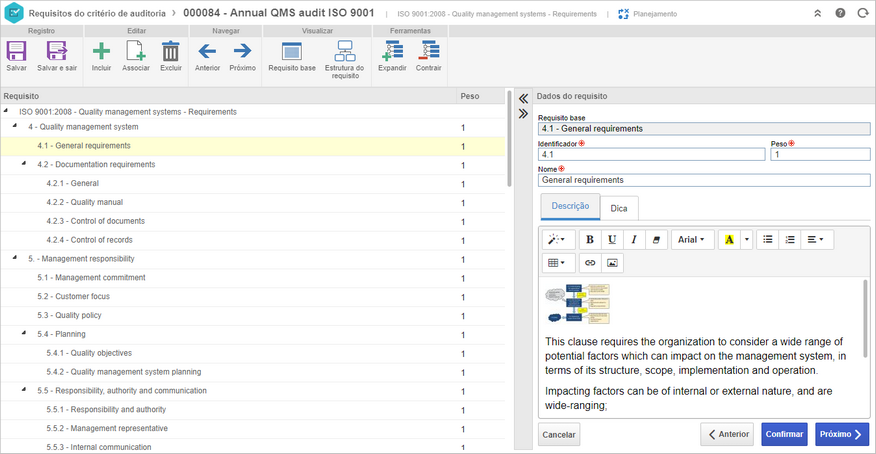This screenshot has width=876, height=454.
Task: Click the requirement tree vertical scrollbar
Action: 509,139
